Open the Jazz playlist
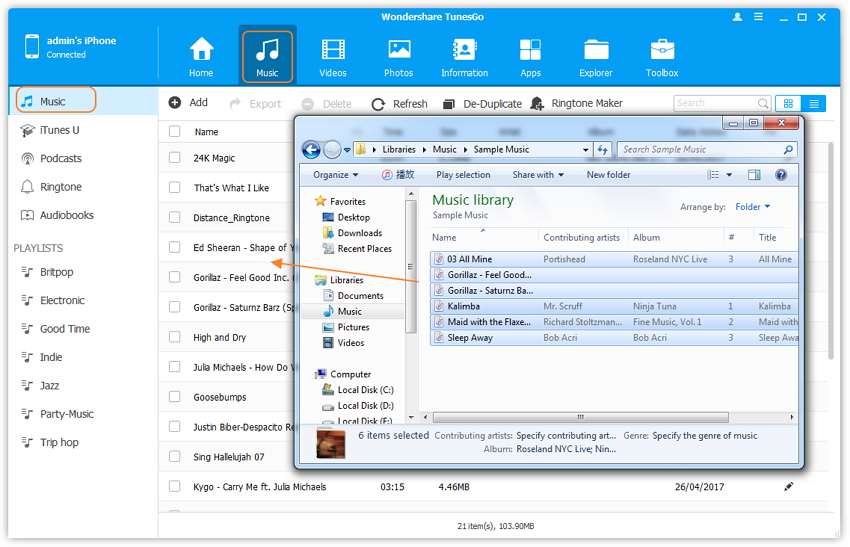This screenshot has width=850, height=547. click(x=49, y=385)
